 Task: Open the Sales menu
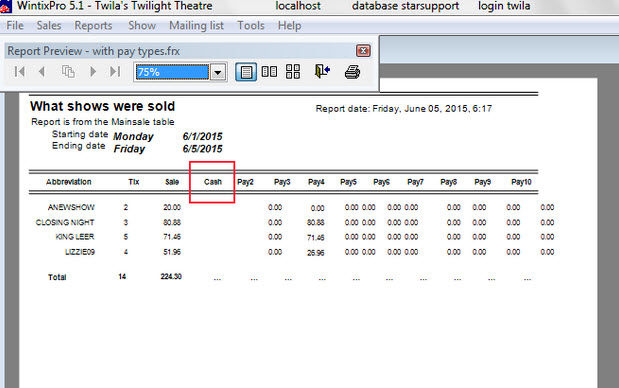49,26
